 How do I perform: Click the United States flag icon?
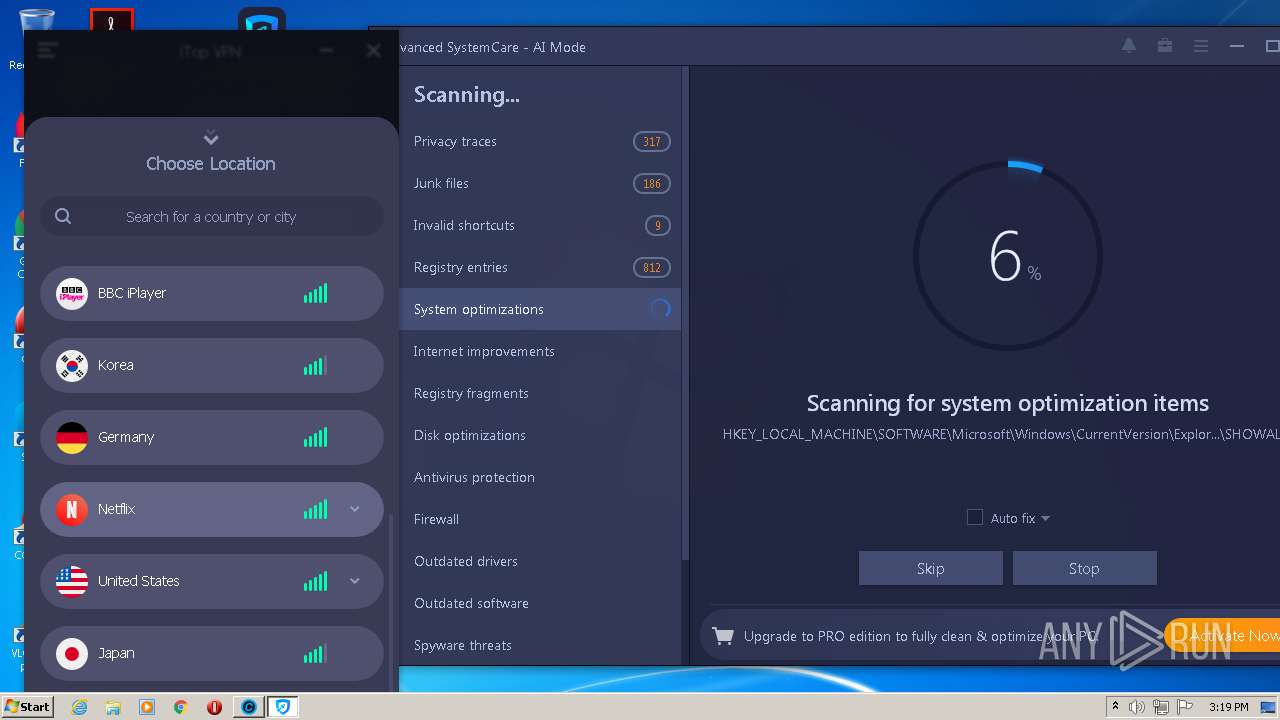[72, 581]
